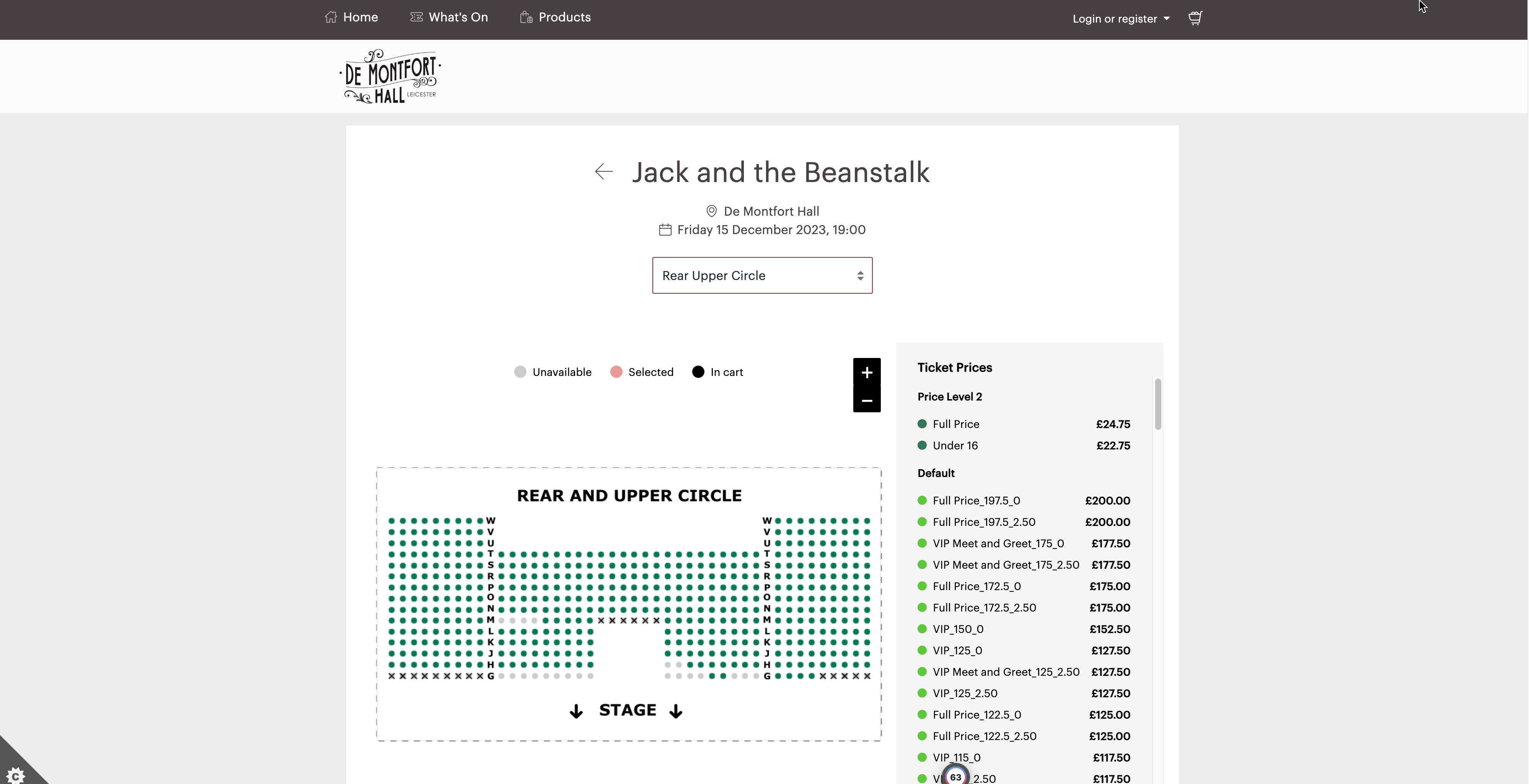Click the VIP_150_0 price row

click(1023, 629)
